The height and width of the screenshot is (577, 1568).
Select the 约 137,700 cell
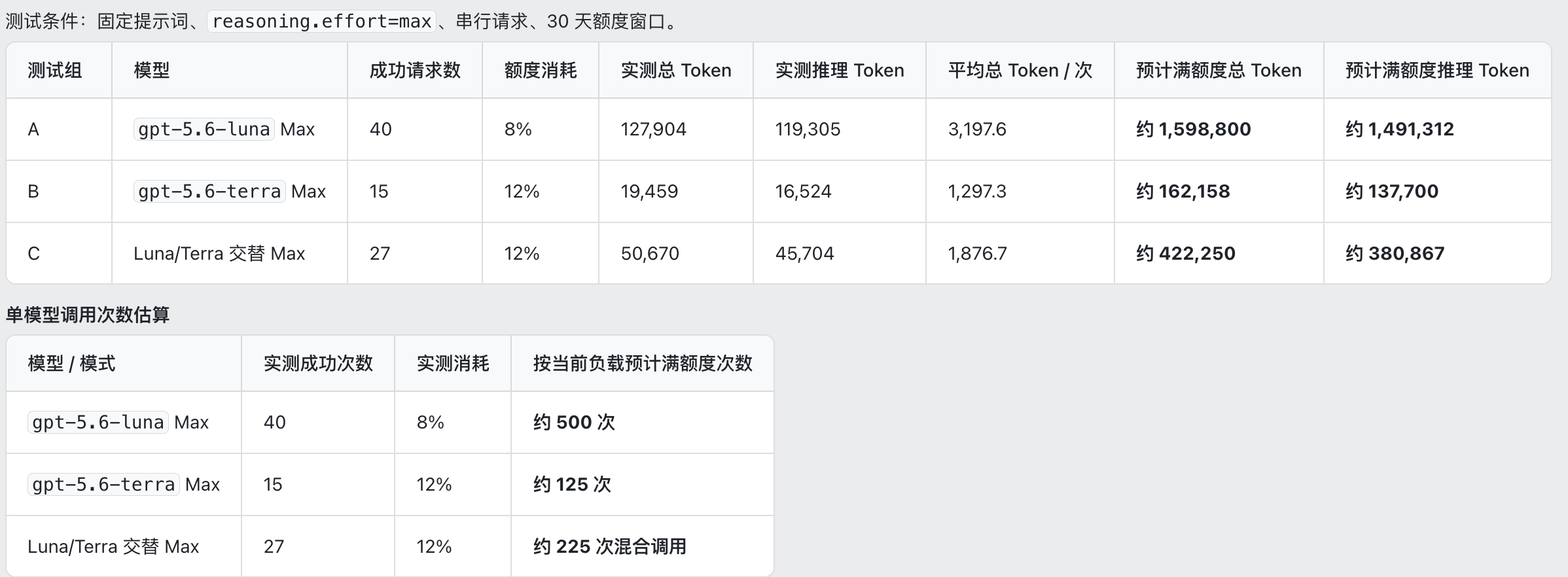pyautogui.click(x=1392, y=192)
